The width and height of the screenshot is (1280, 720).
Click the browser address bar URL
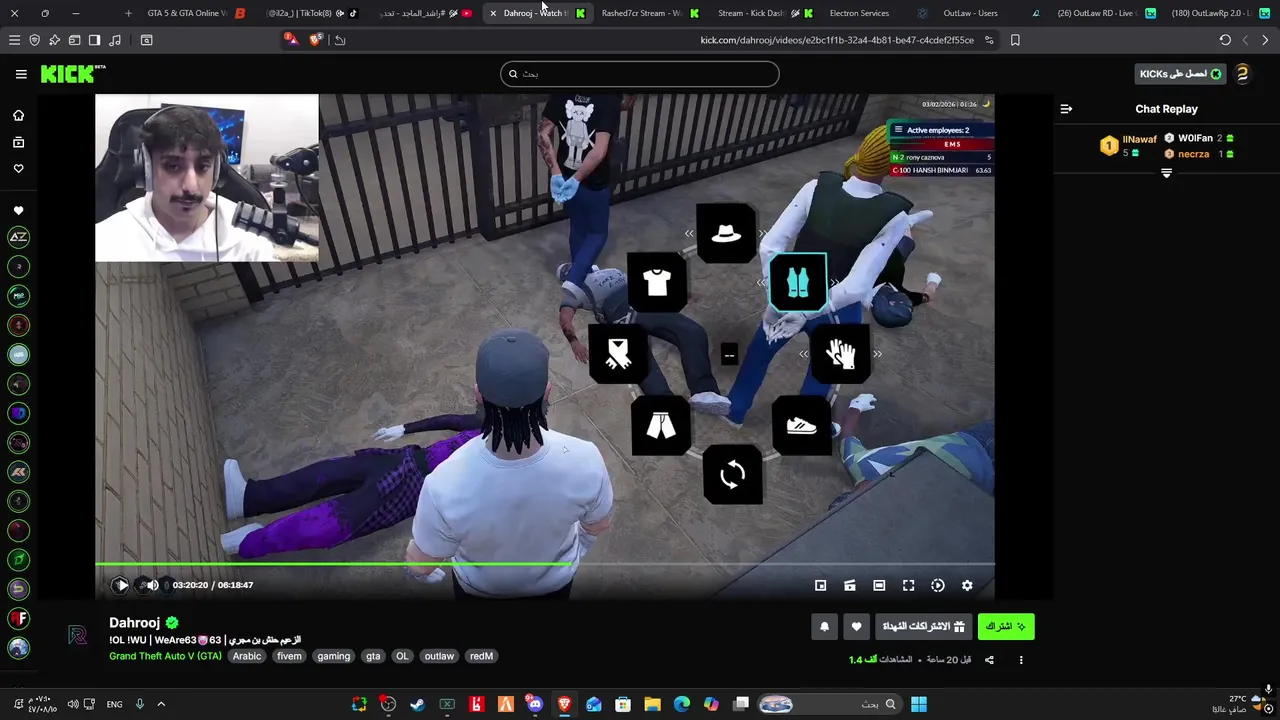pos(837,40)
